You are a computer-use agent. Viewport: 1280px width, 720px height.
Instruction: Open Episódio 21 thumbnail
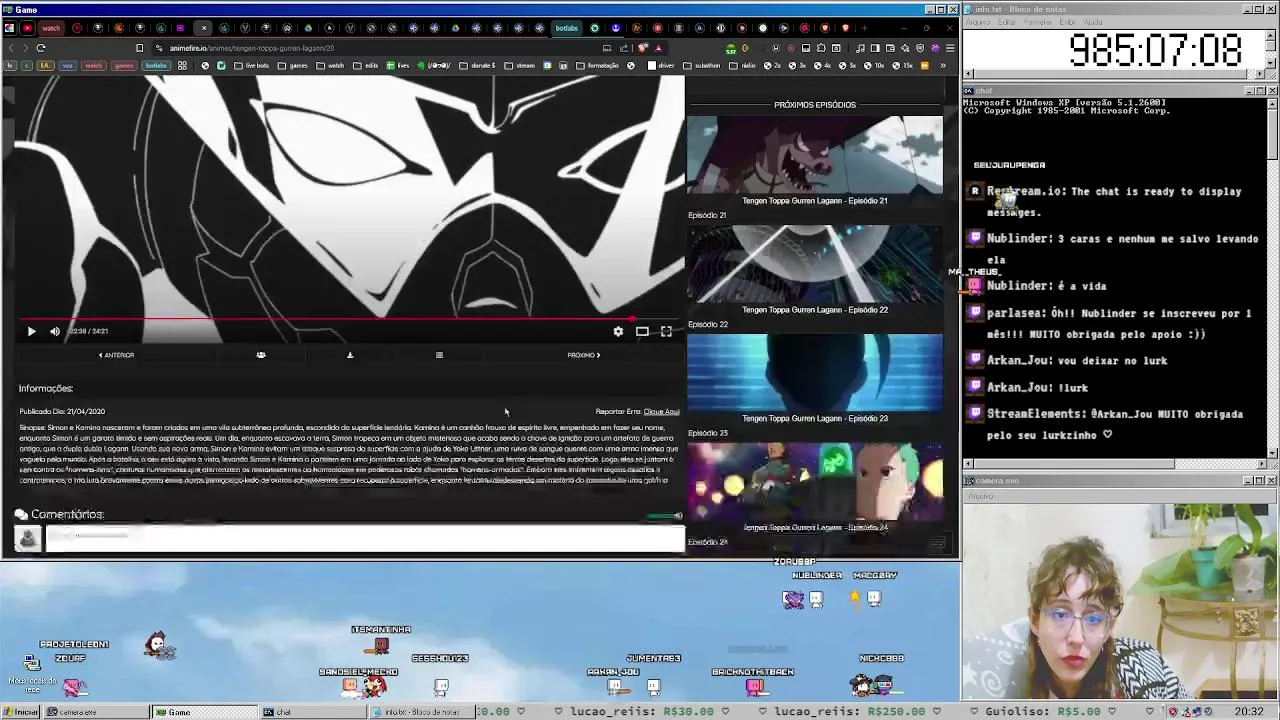[815, 156]
